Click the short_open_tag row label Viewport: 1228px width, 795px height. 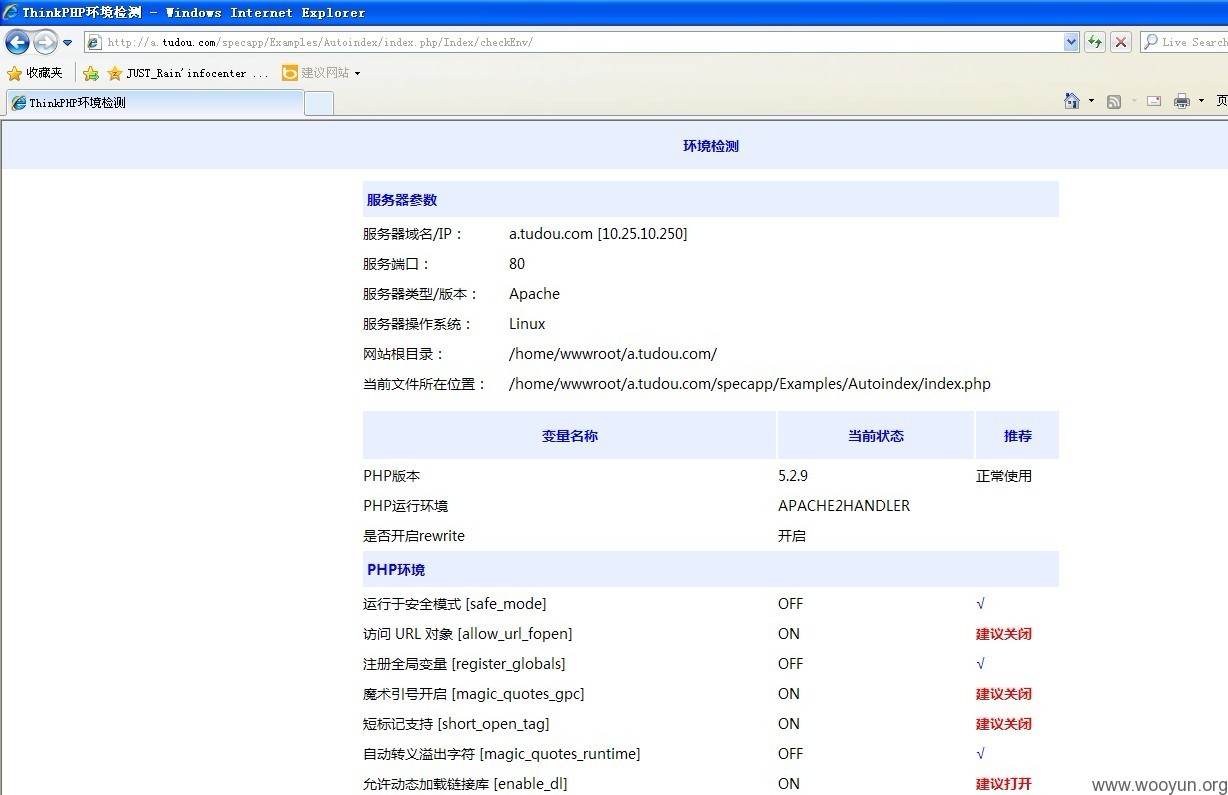pyautogui.click(x=456, y=724)
